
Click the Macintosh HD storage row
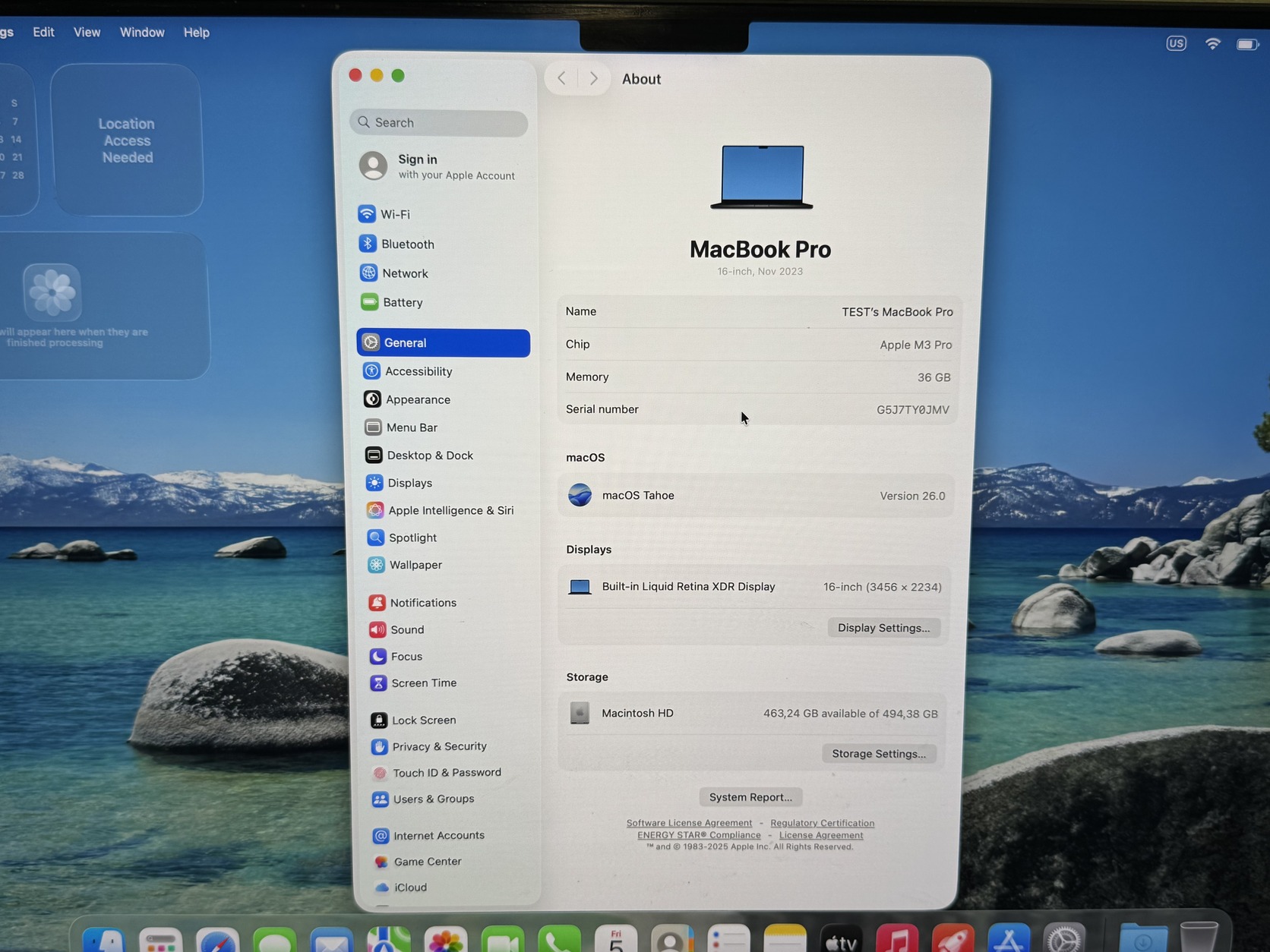tap(753, 714)
